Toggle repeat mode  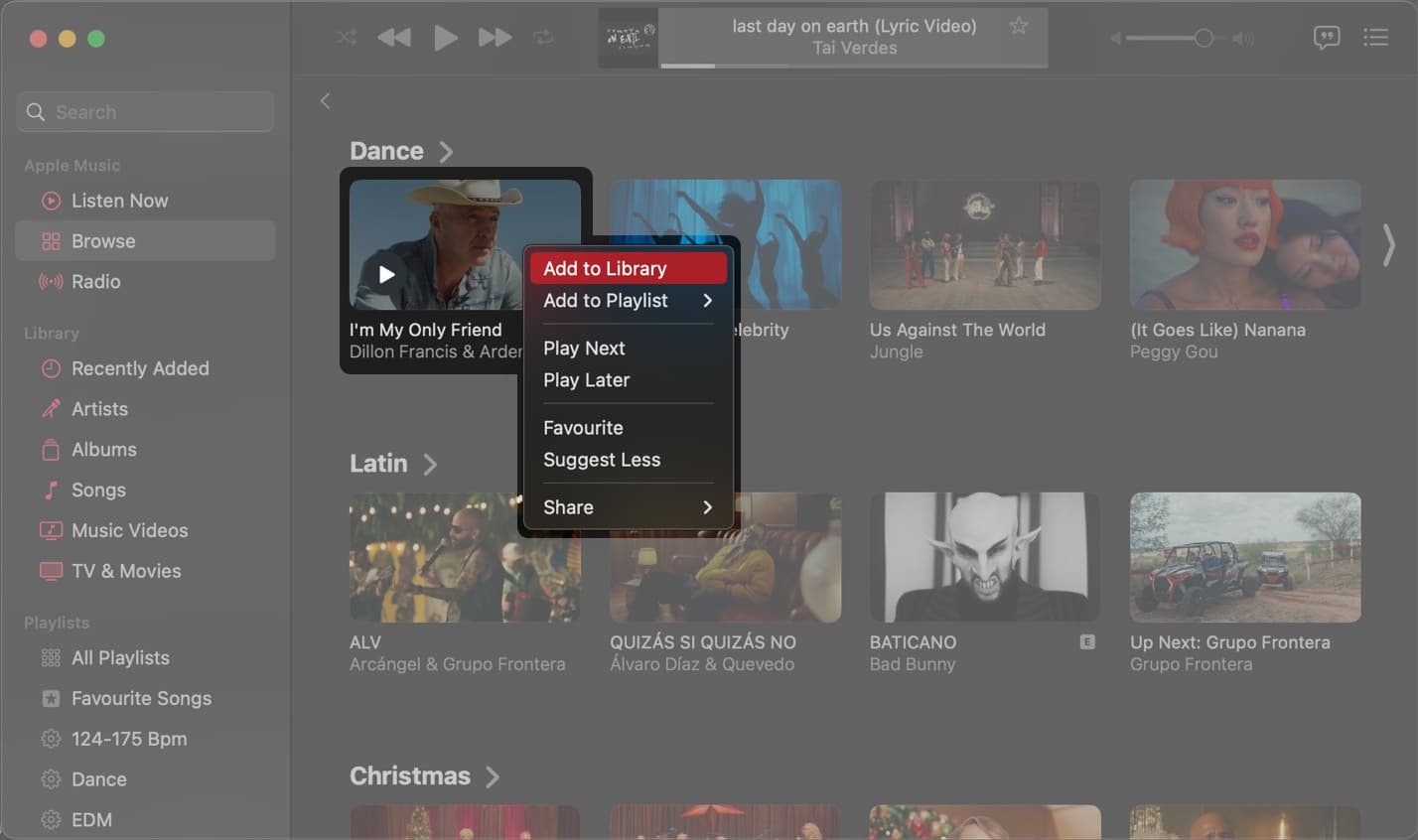click(x=543, y=38)
